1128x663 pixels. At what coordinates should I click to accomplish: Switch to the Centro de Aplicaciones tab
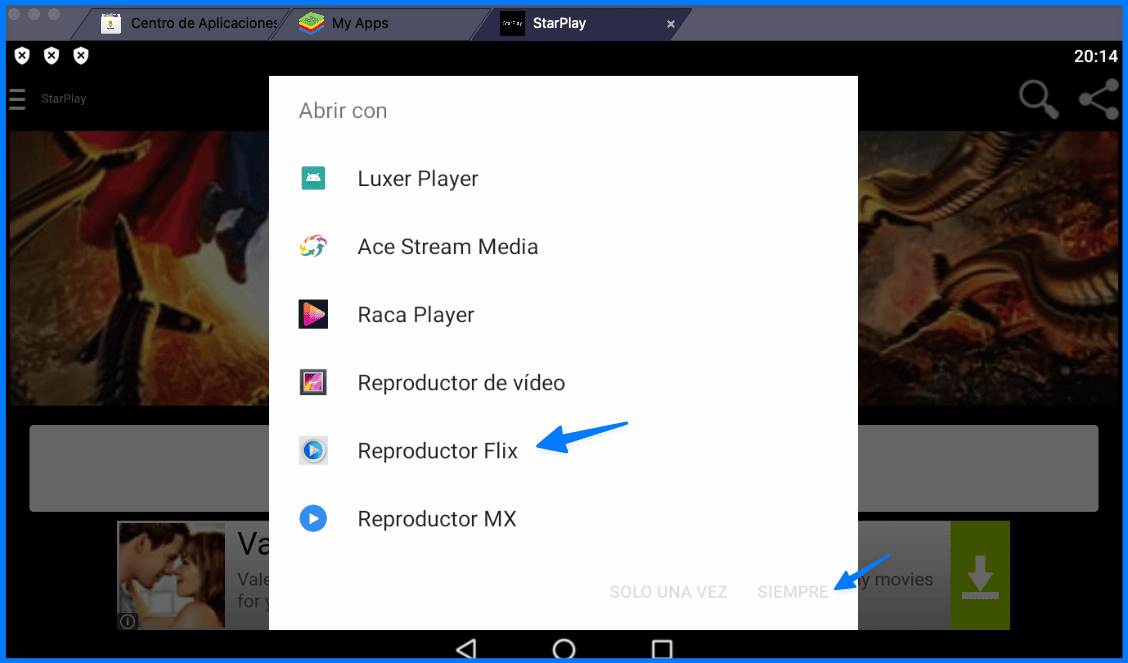(x=186, y=22)
